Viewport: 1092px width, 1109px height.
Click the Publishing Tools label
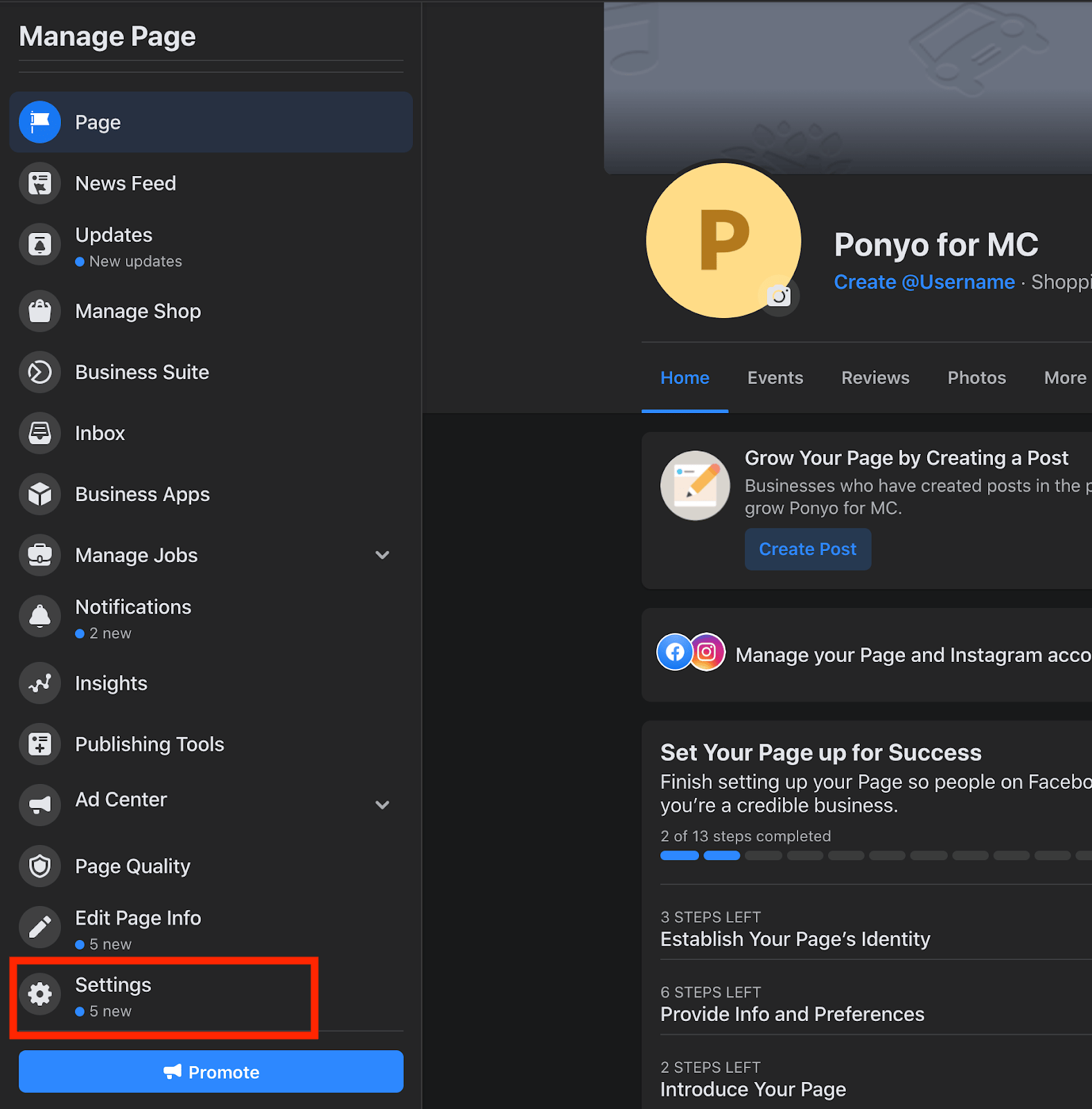click(150, 744)
